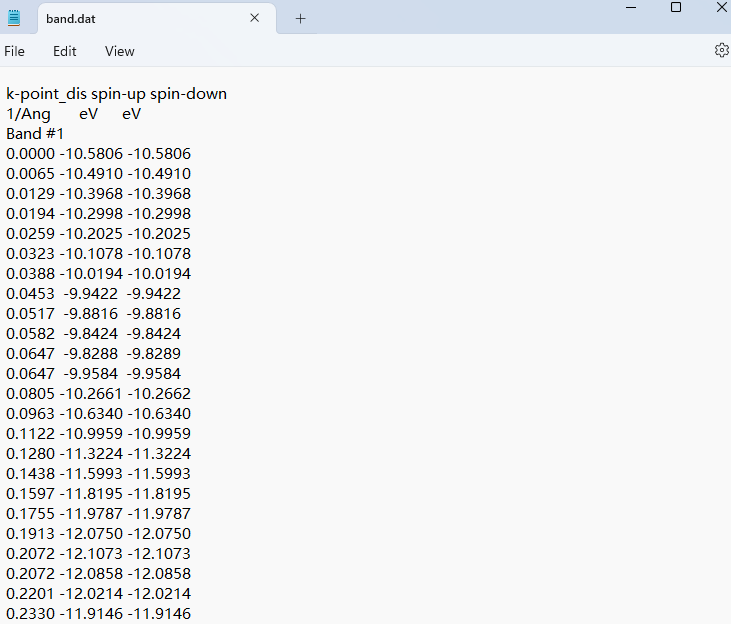Open the File menu
Viewport: 731px width, 624px height.
[x=15, y=51]
